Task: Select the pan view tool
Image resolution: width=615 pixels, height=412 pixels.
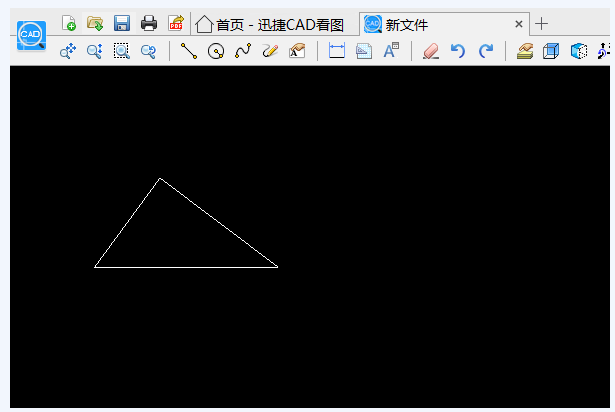Action: pos(68,51)
